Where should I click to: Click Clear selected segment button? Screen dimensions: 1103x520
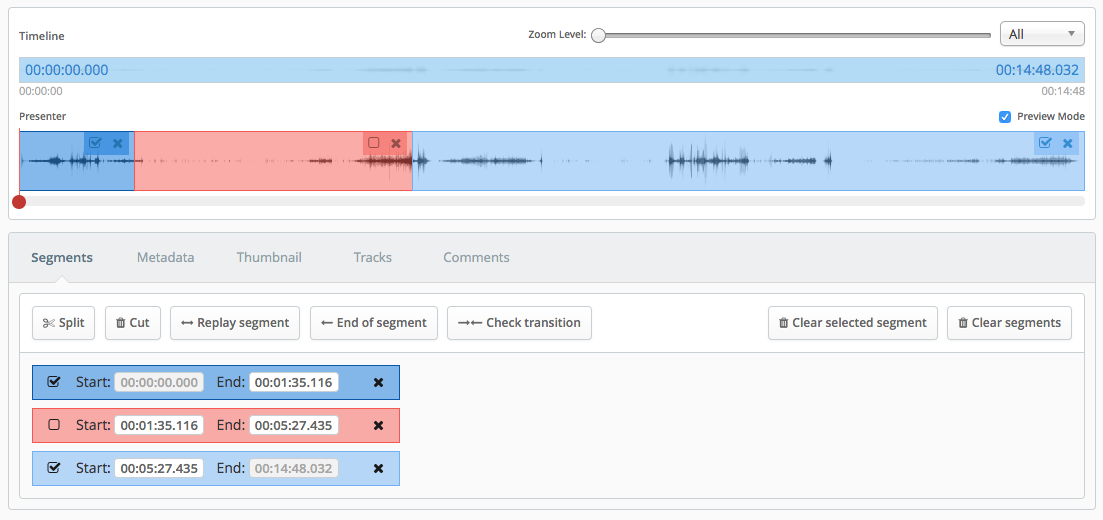coord(853,323)
